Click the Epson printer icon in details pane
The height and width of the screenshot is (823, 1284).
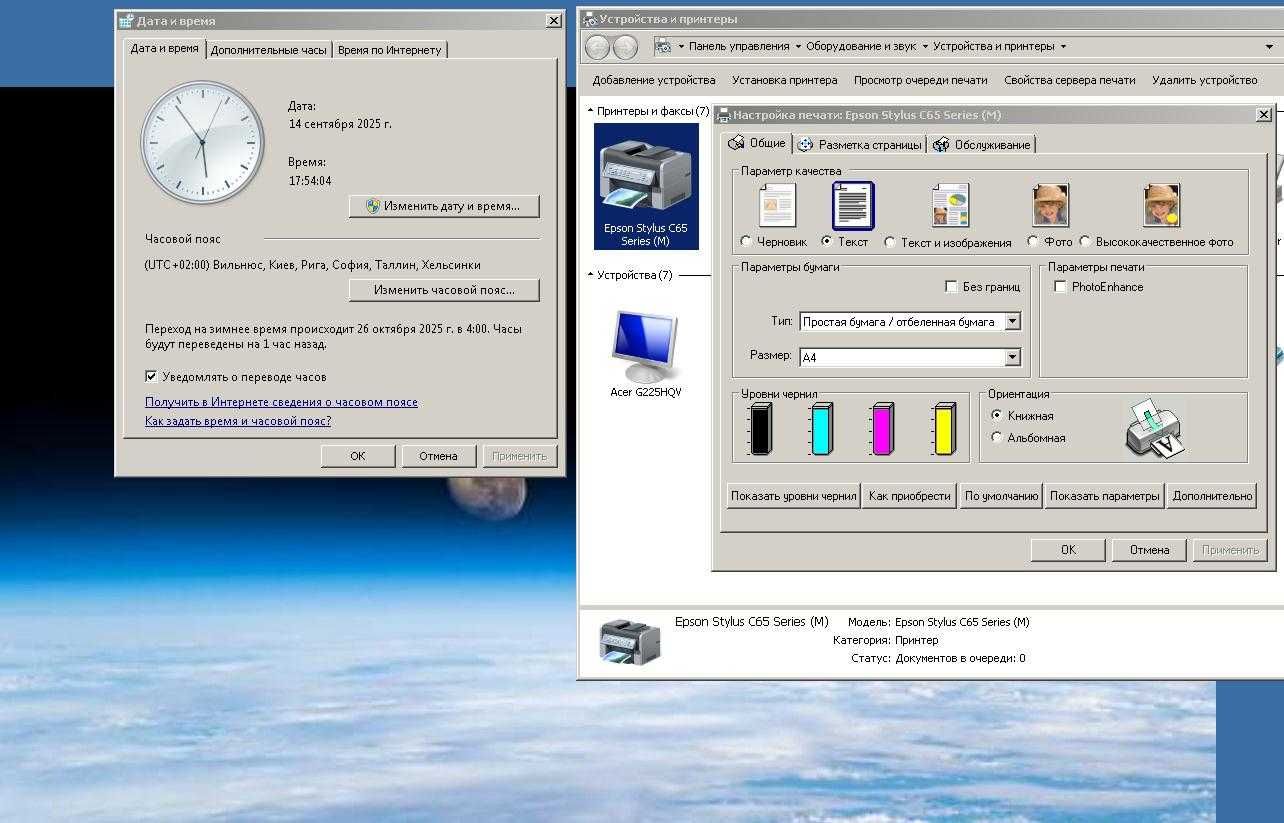[629, 641]
